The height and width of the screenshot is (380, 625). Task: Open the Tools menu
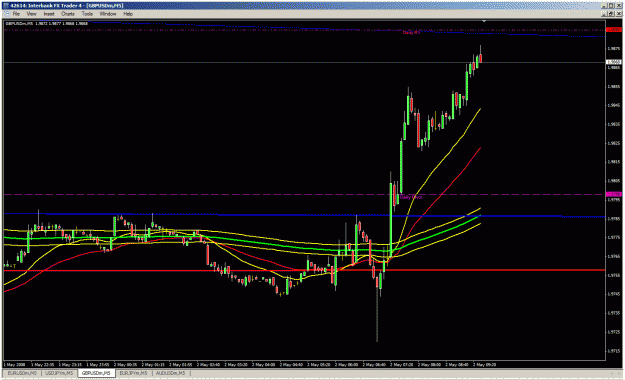(x=87, y=14)
